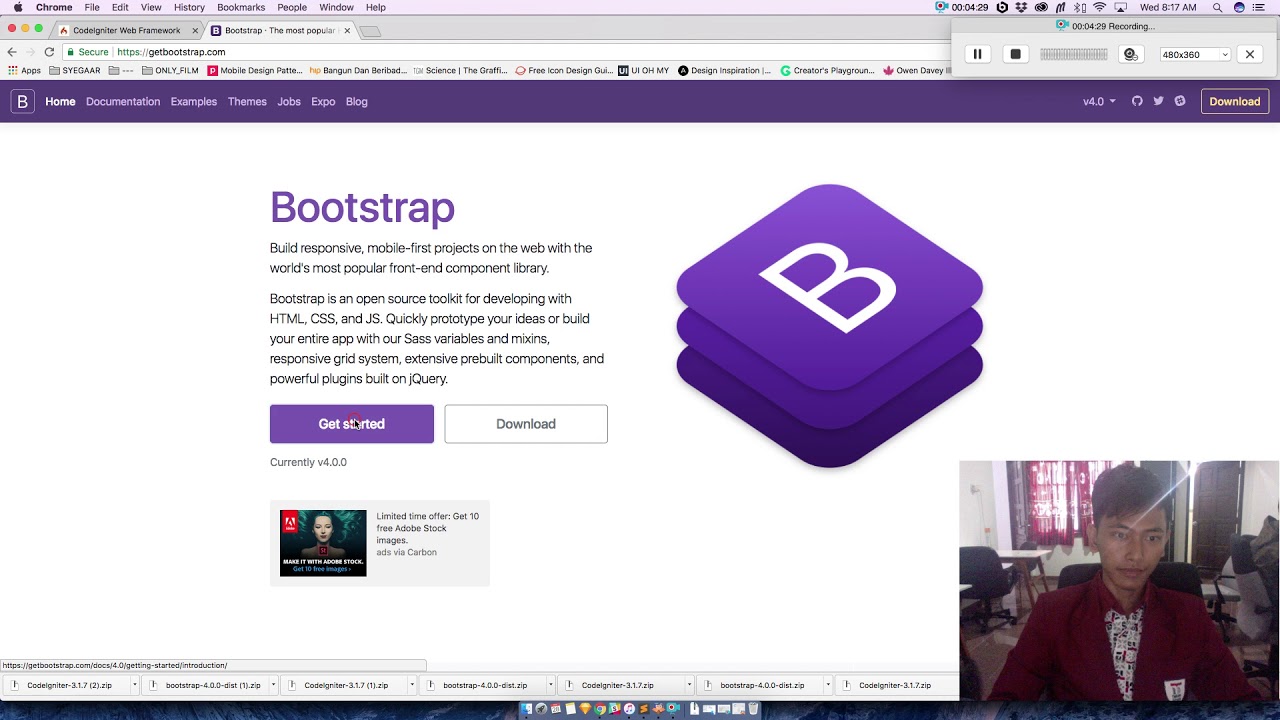Screen dimensions: 1280x720
Task: Close the Bootstrap browser tab
Action: (x=347, y=31)
